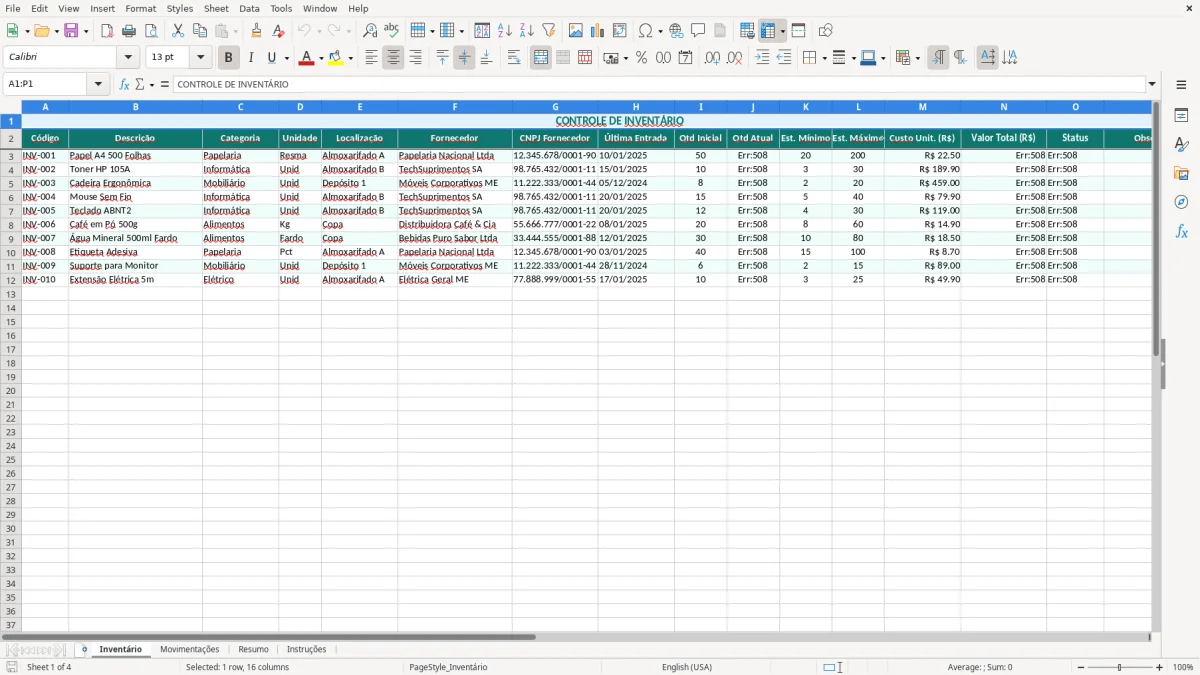The width and height of the screenshot is (1200, 675).
Task: Adjust the zoom slider in status bar
Action: (x=1120, y=667)
